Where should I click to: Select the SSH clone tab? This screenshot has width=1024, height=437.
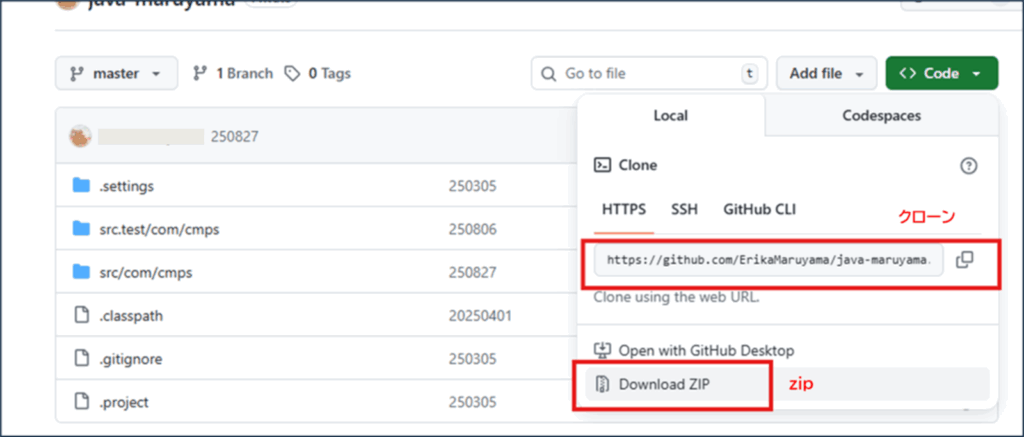pos(685,210)
